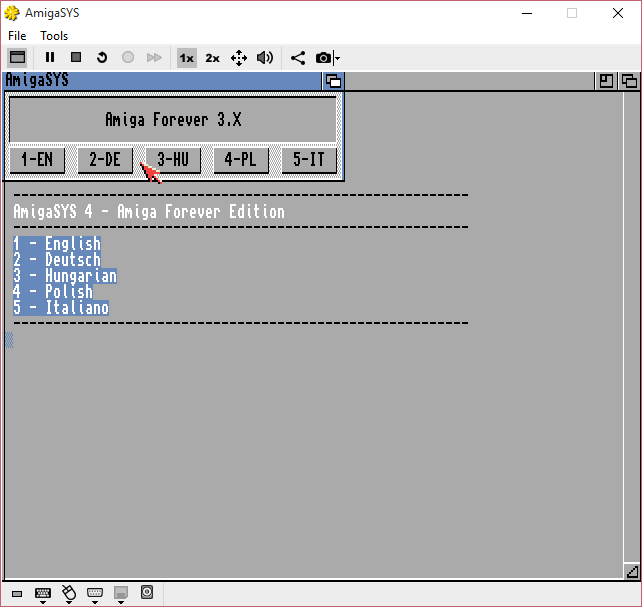Reset the emulated Amiga
The width and height of the screenshot is (642, 607).
102,57
